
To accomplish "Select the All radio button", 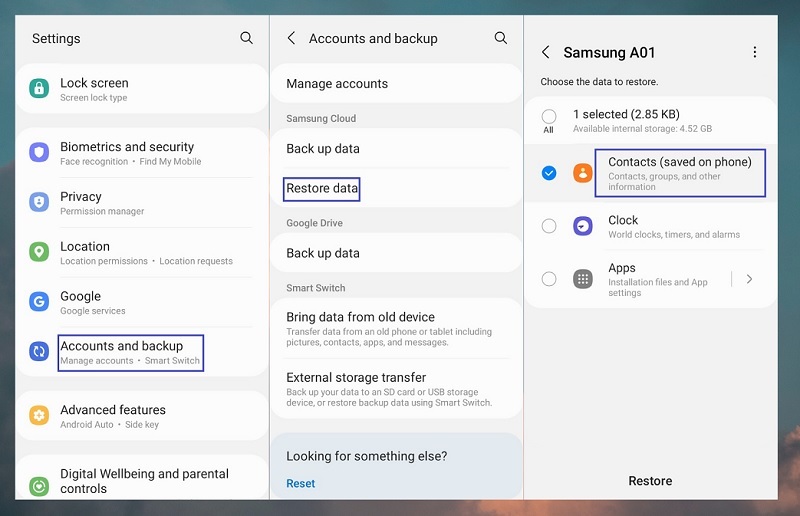I will point(549,116).
